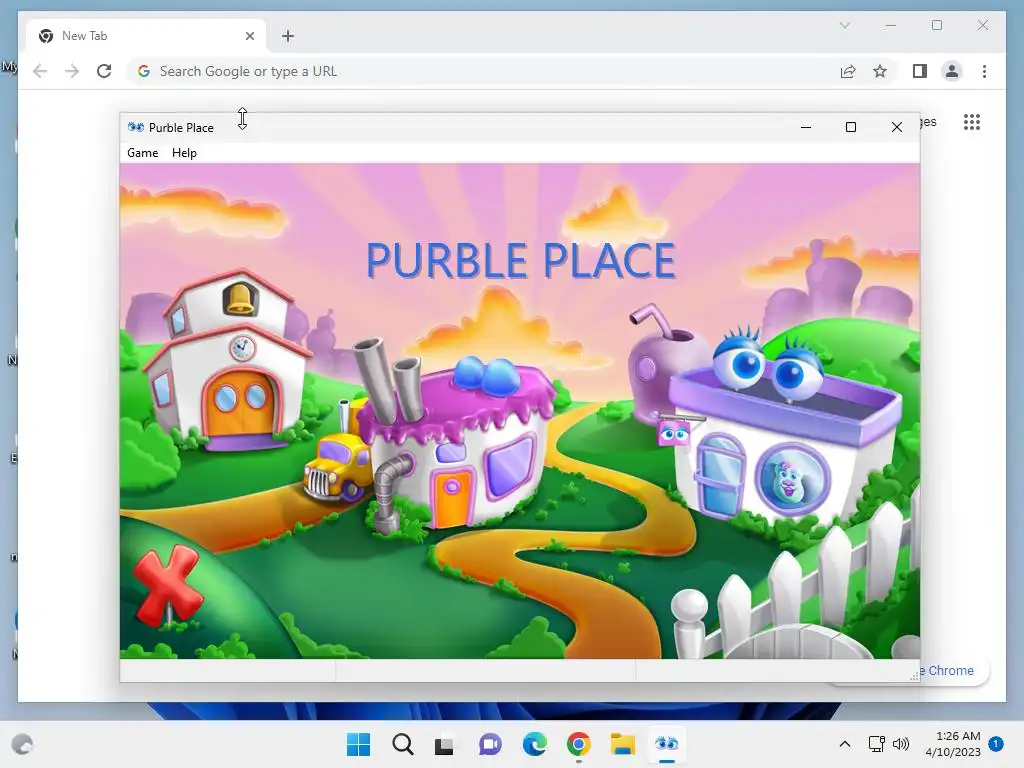Open the Game menu in Purble Place
Screen dimensions: 1024x768
point(142,153)
